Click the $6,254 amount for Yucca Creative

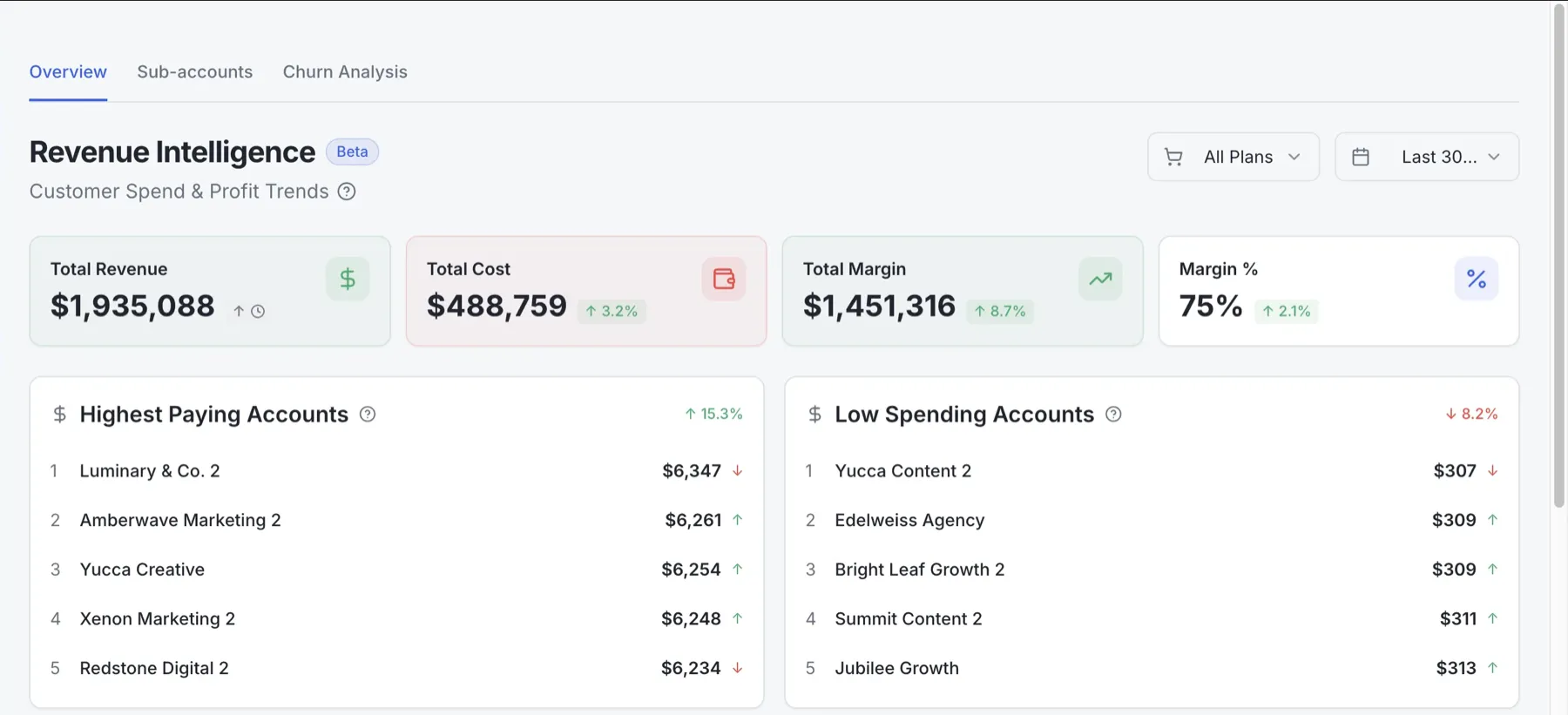[x=691, y=570]
